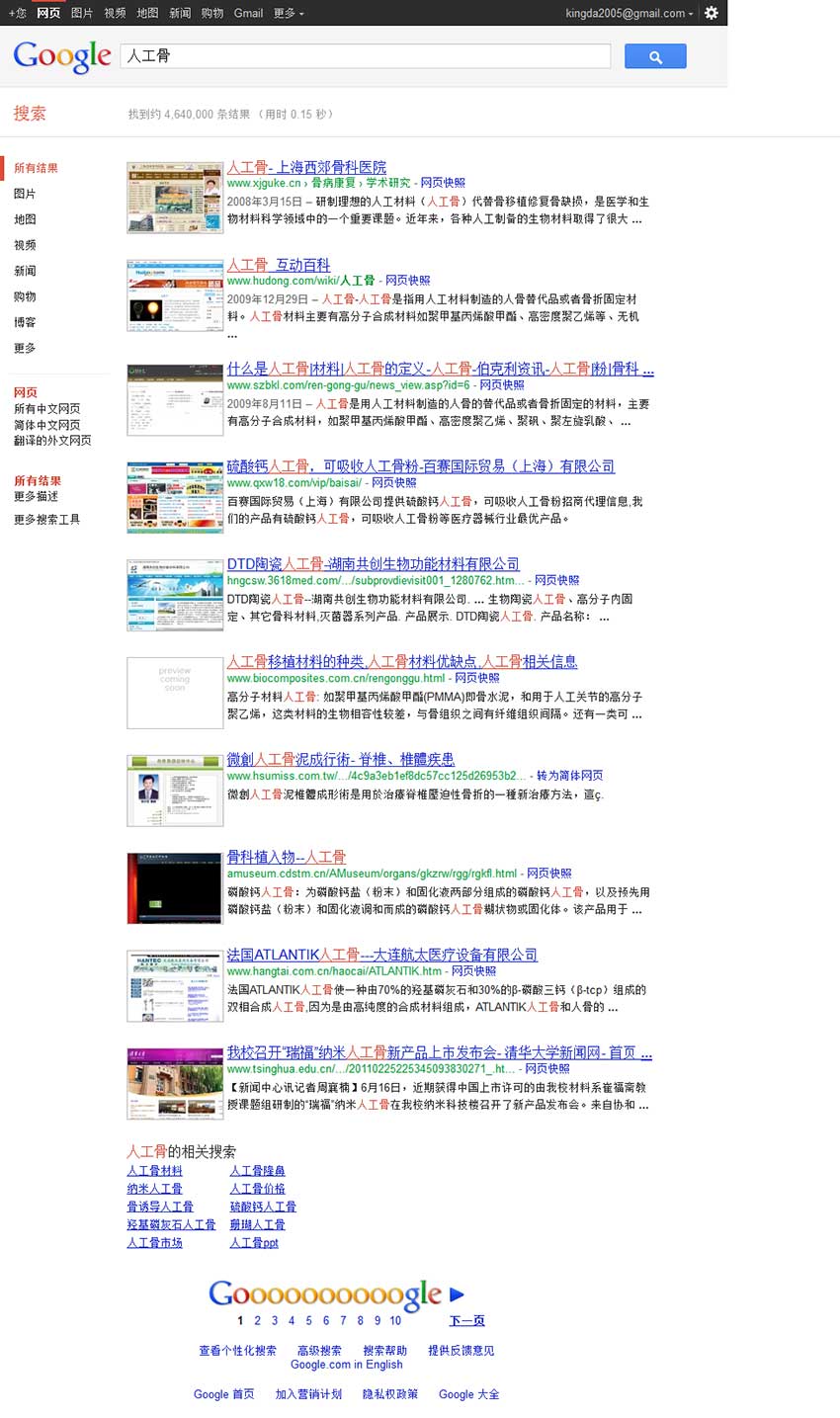Click the search input field with 人工骨
The image size is (840, 1418).
point(366,56)
